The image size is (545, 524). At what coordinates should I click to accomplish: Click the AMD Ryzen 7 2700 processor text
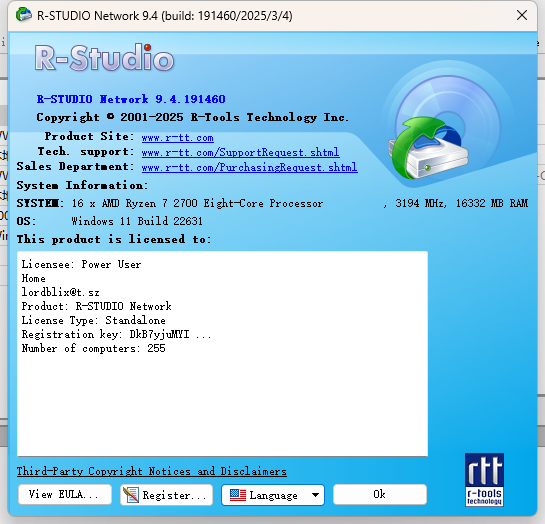197,203
